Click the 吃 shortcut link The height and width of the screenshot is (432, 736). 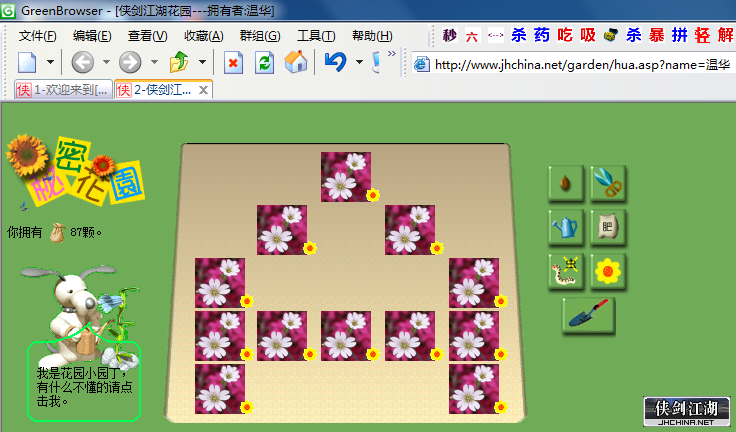(x=565, y=35)
